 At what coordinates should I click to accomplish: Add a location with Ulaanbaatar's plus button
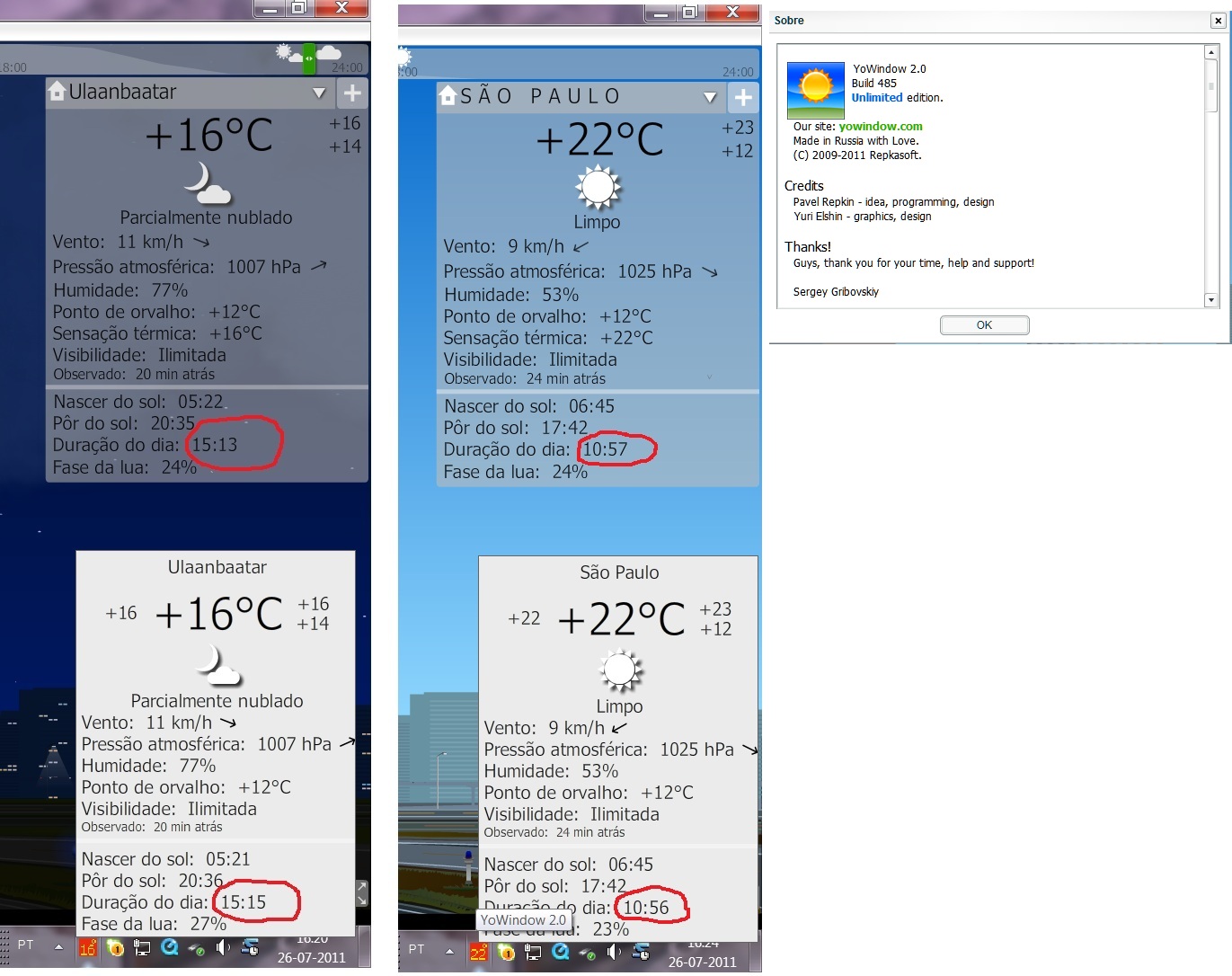352,93
